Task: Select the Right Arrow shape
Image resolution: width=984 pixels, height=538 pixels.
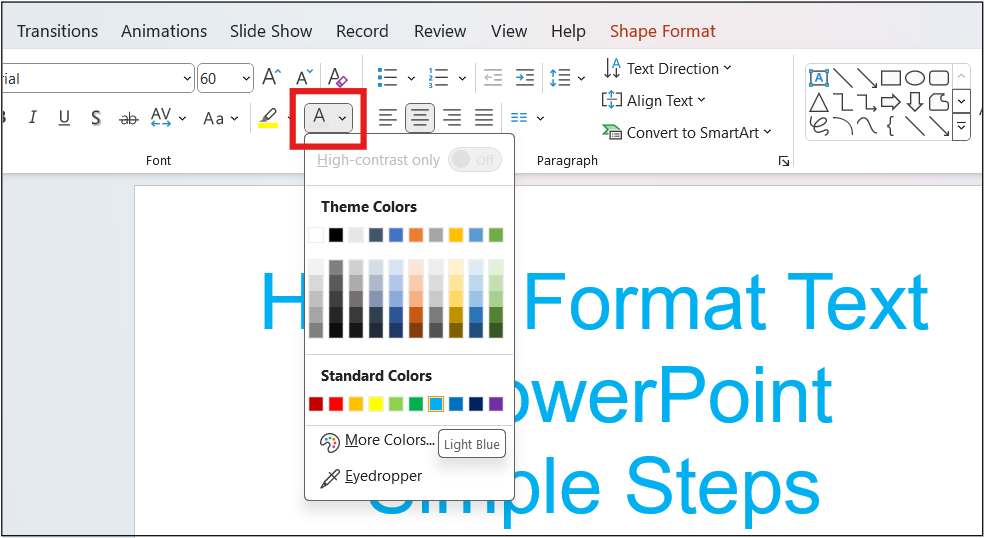Action: (890, 102)
